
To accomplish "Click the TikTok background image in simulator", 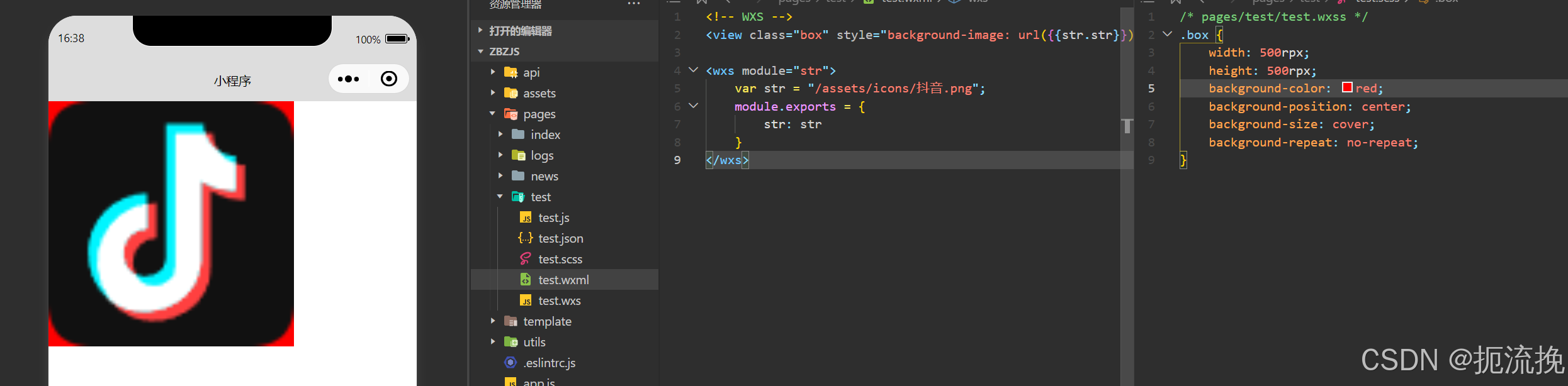I will [171, 224].
